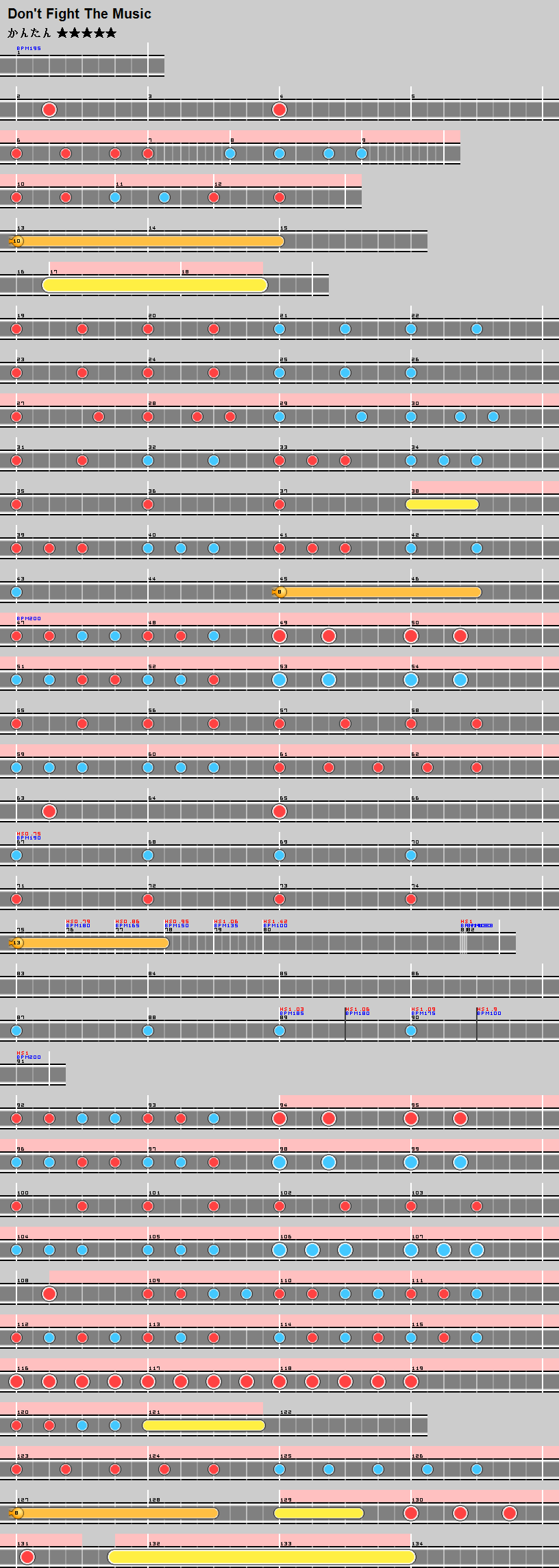Screen dimensions: 559x1568
Task: Select the red note at measure 73
Action: (279, 899)
